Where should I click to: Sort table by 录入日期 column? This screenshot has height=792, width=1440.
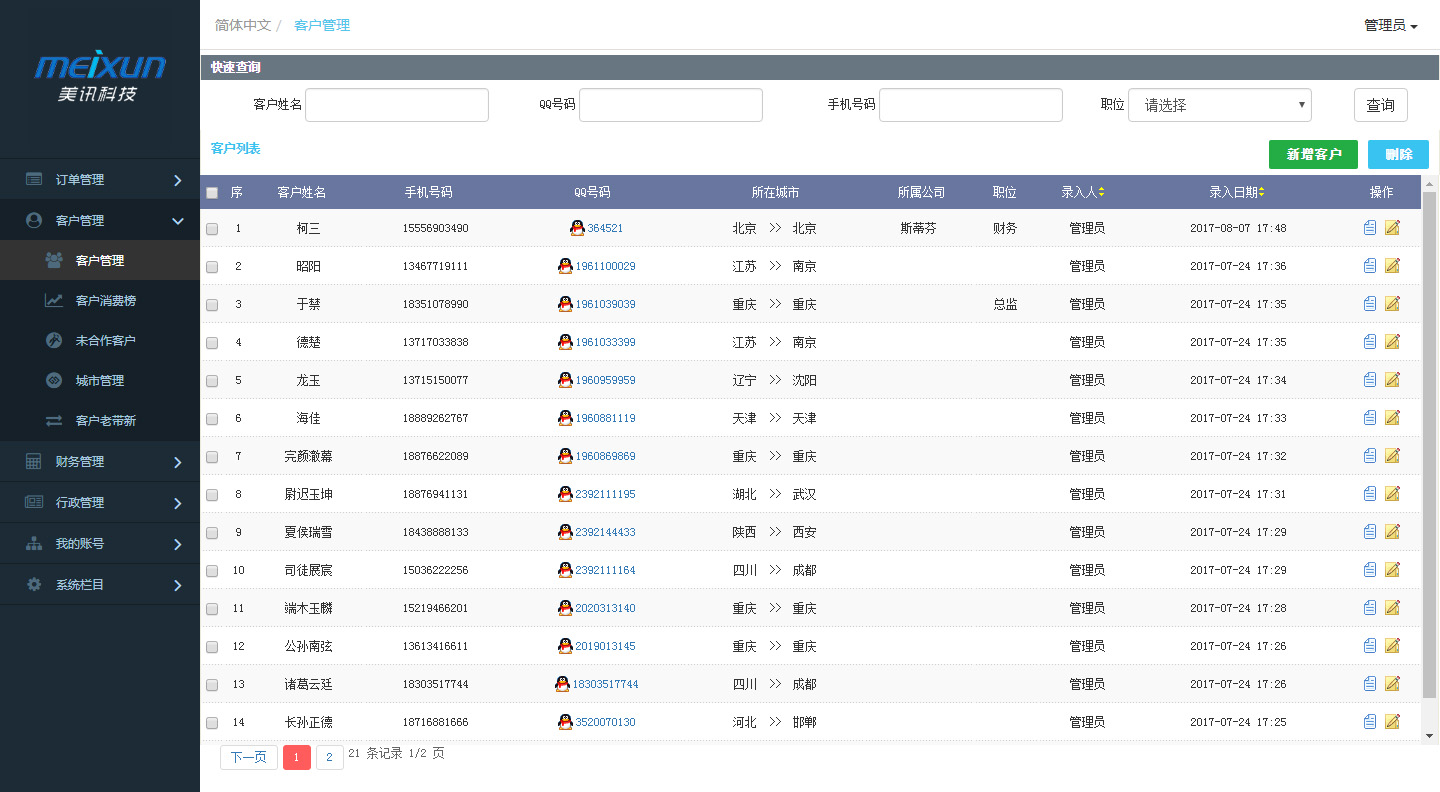1237,192
